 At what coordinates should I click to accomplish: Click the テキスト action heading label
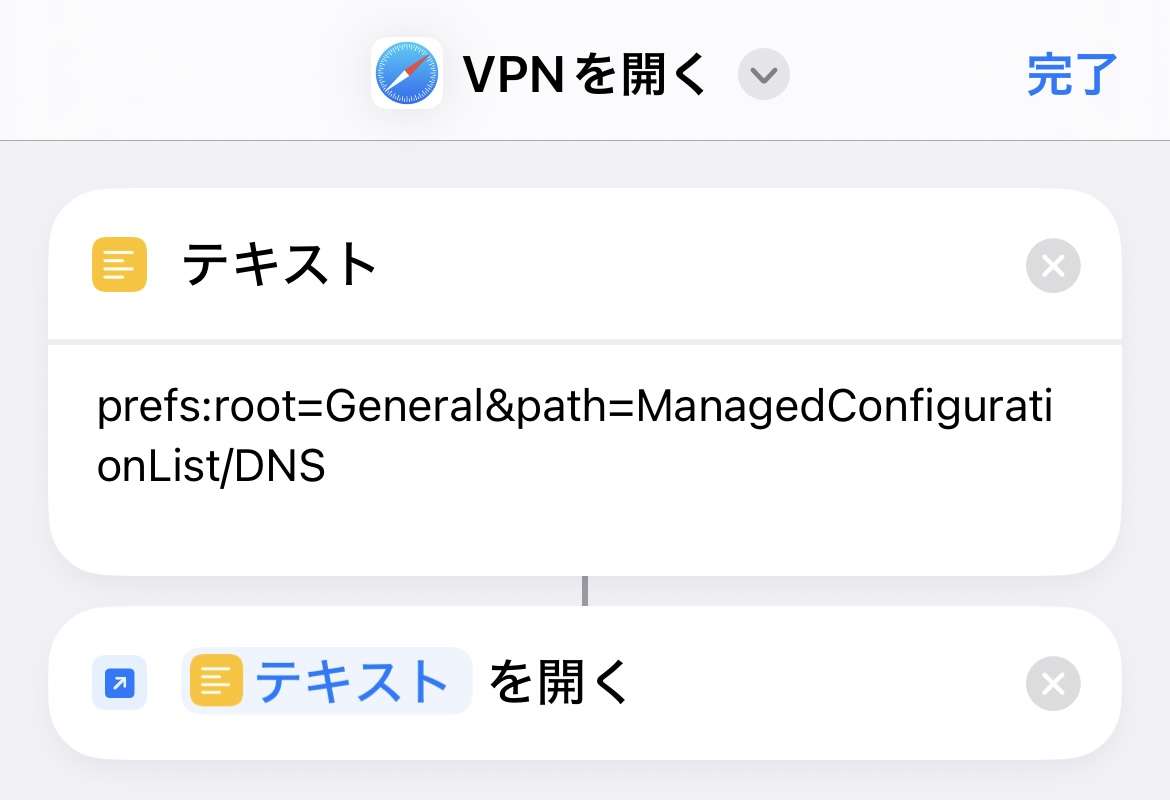(279, 266)
